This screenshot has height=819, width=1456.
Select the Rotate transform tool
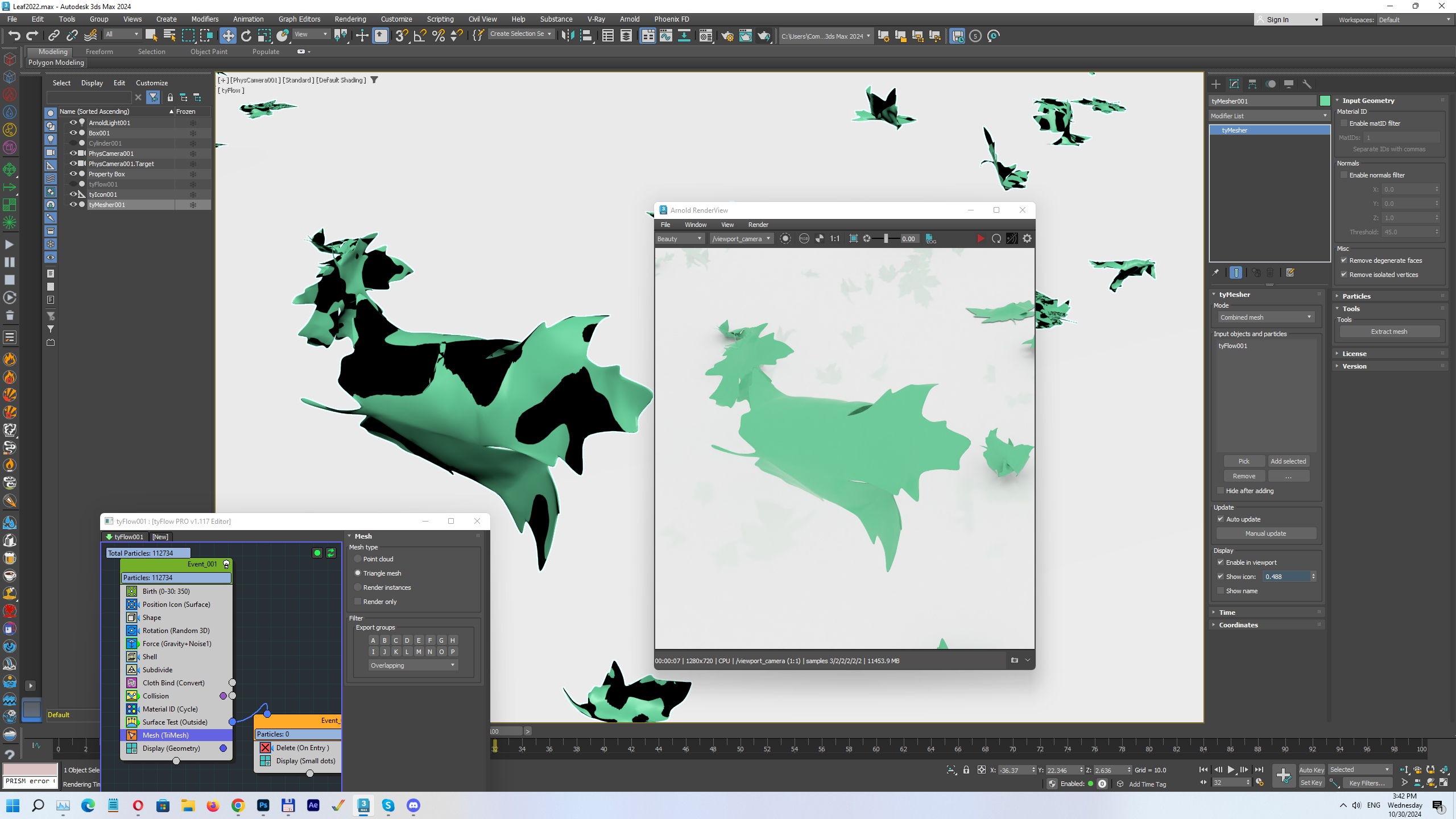[x=246, y=36]
